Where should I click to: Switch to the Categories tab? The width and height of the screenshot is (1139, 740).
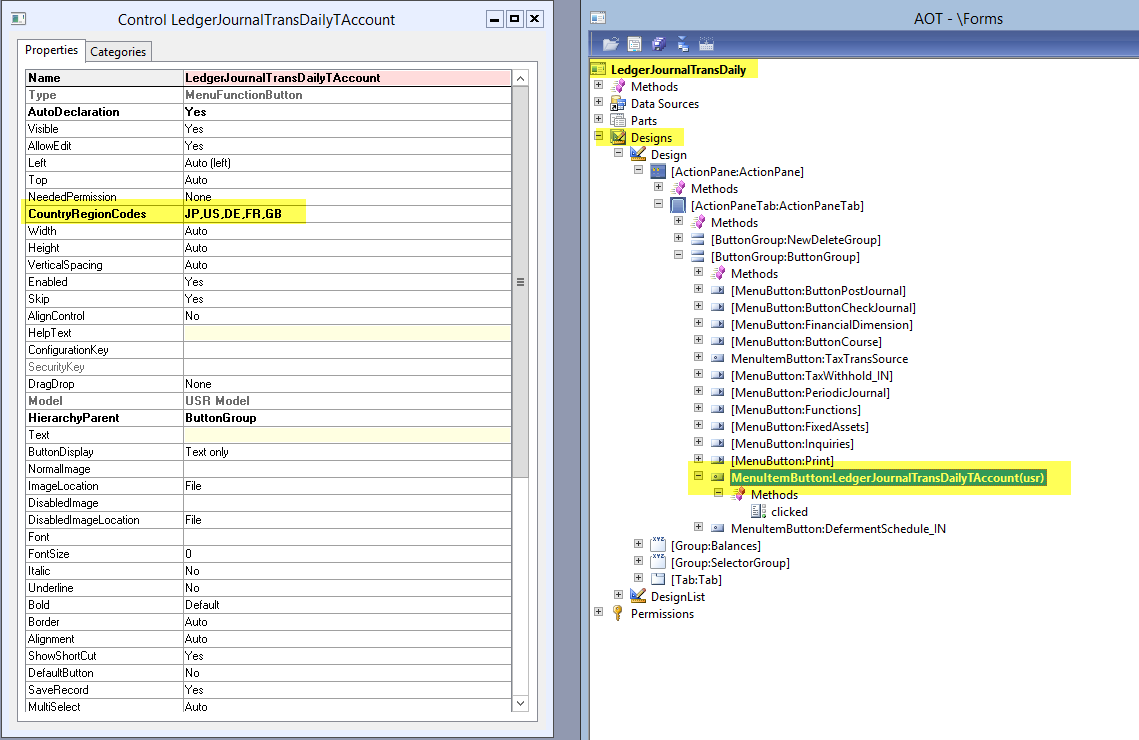point(118,52)
